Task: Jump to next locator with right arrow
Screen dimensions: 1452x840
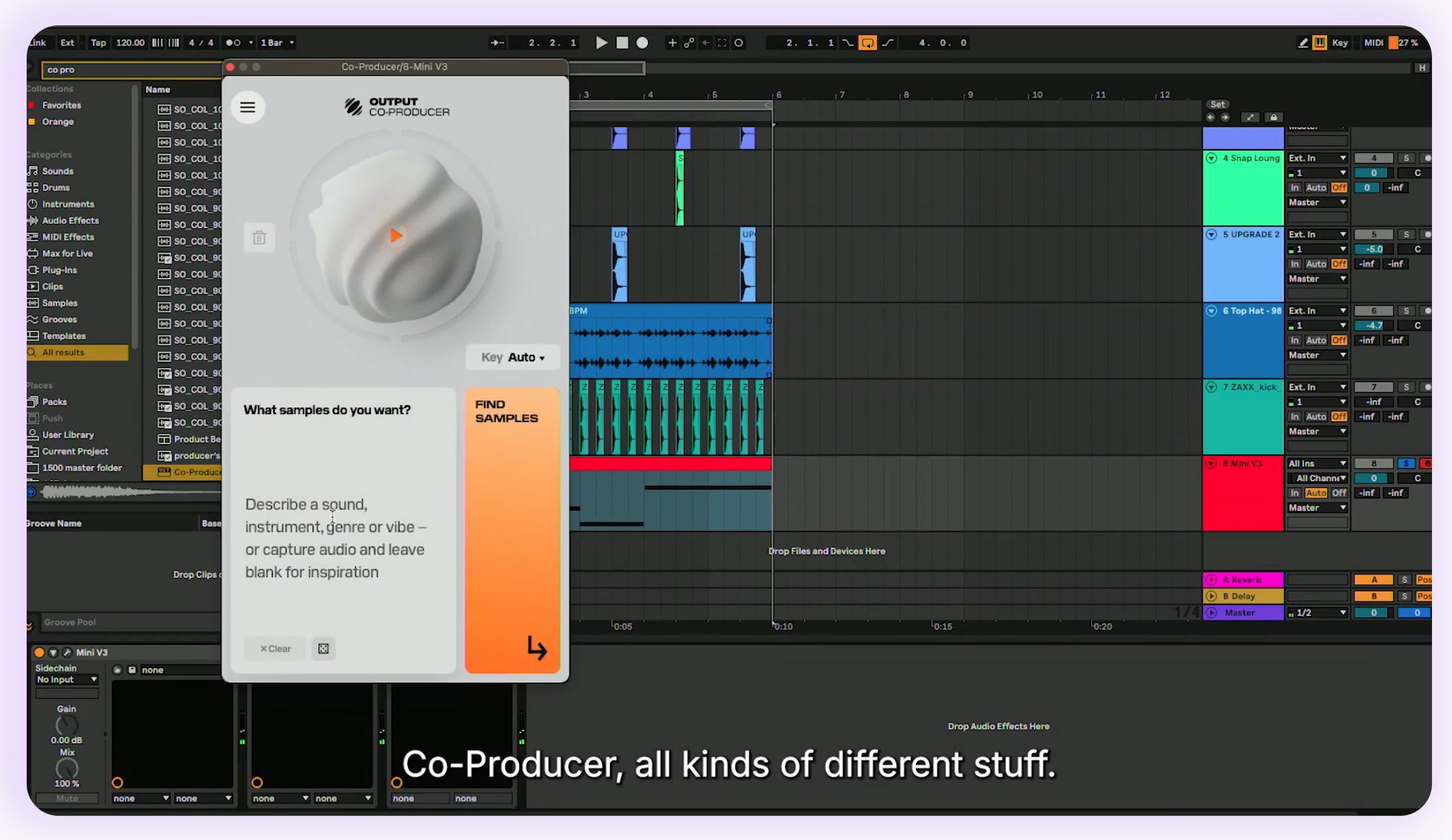Action: pos(1225,117)
